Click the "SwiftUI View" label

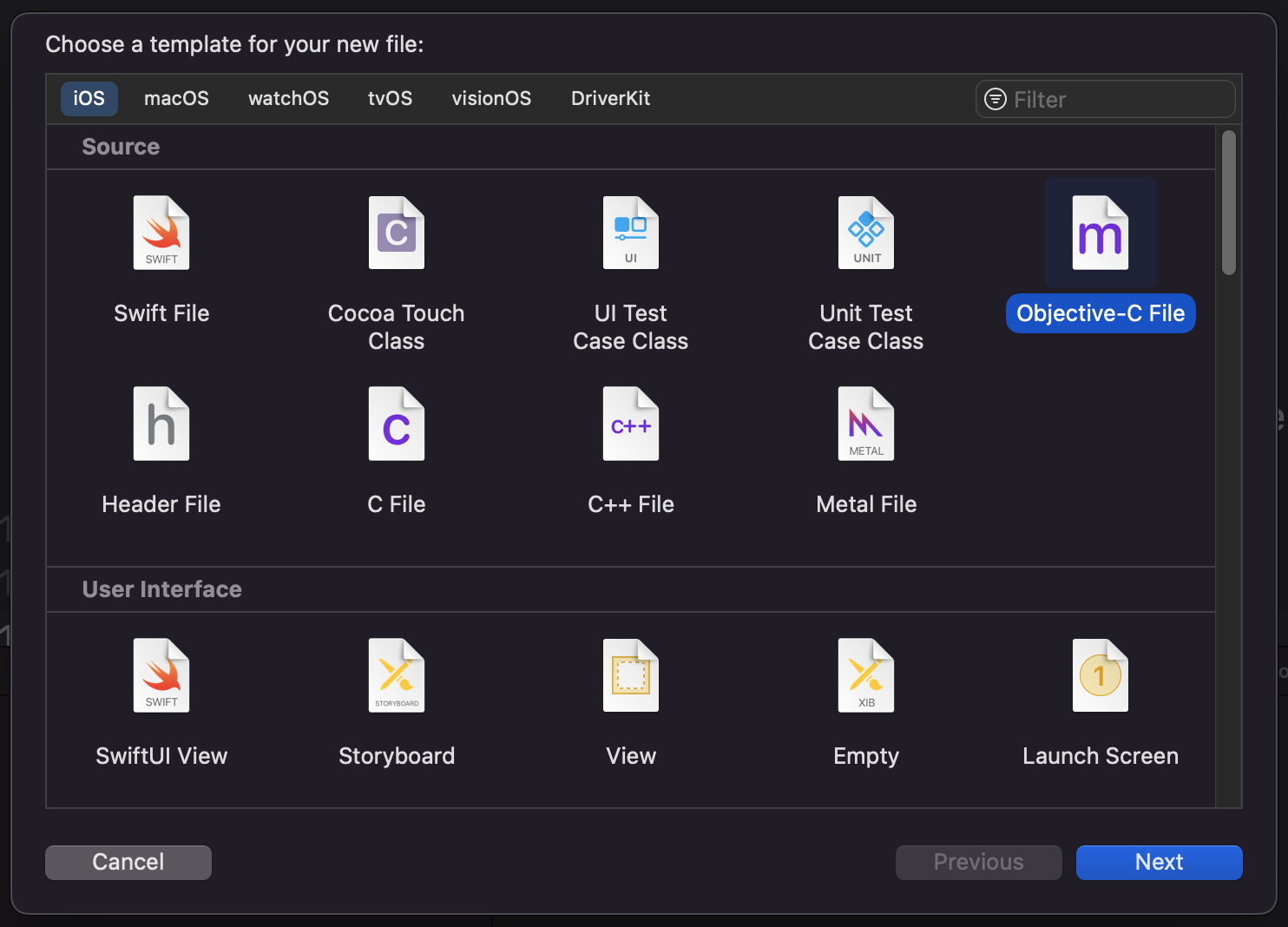161,756
